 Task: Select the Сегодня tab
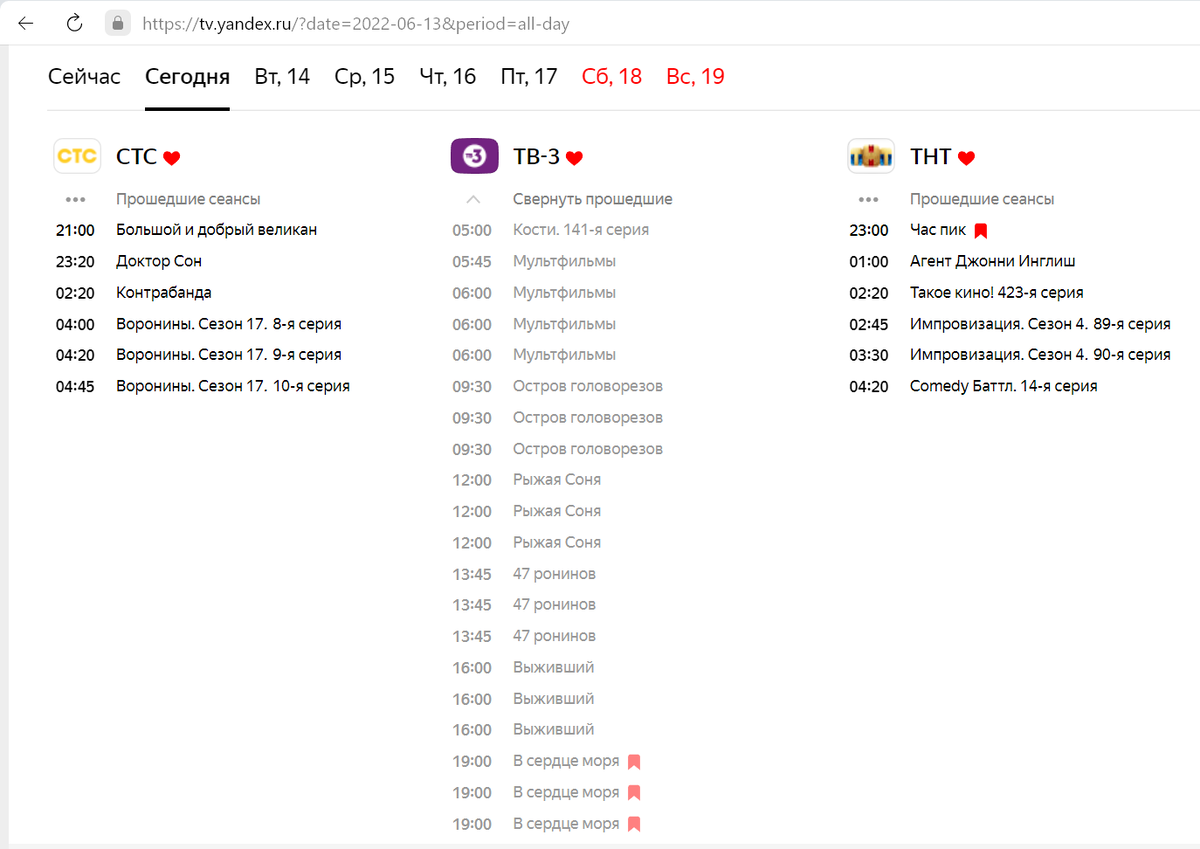pyautogui.click(x=187, y=77)
